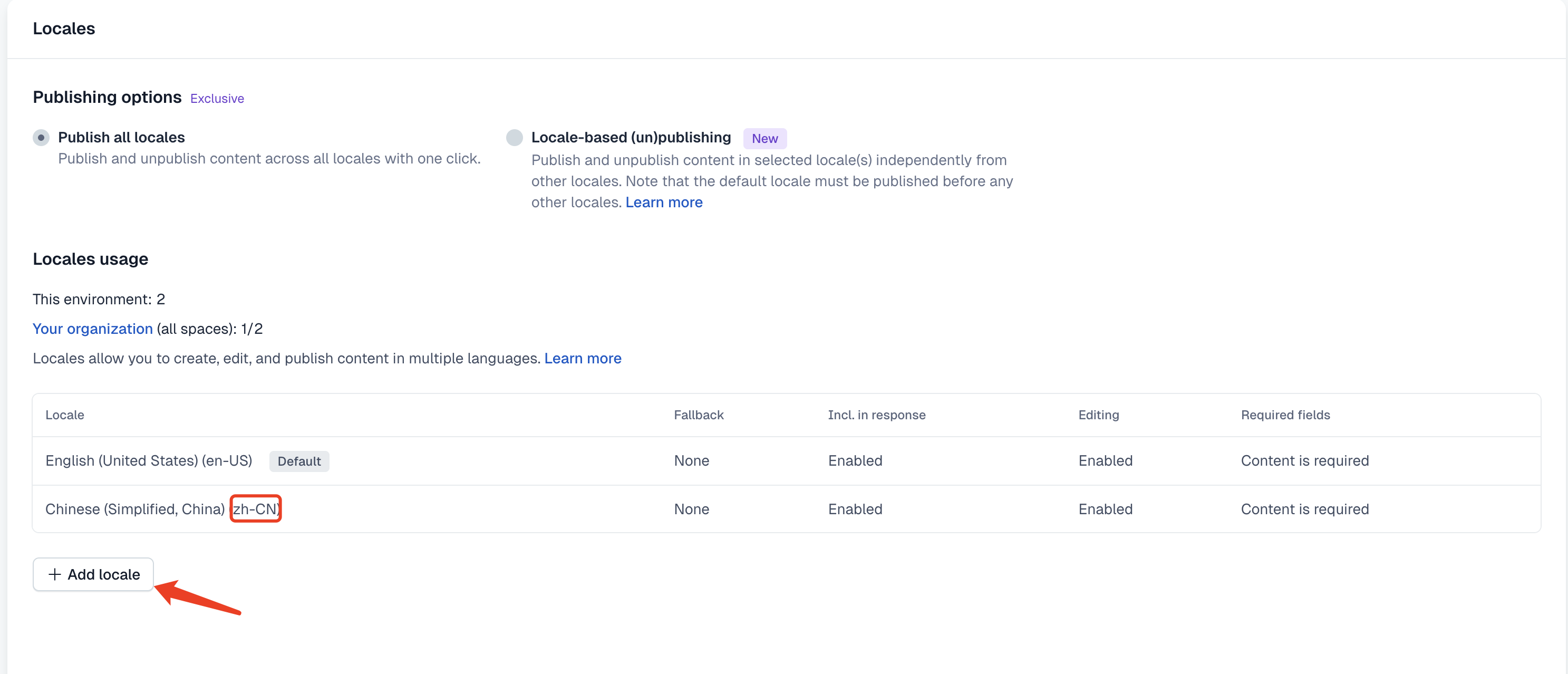Click the Locale column header
This screenshot has height=674, width=1568.
pos(64,415)
